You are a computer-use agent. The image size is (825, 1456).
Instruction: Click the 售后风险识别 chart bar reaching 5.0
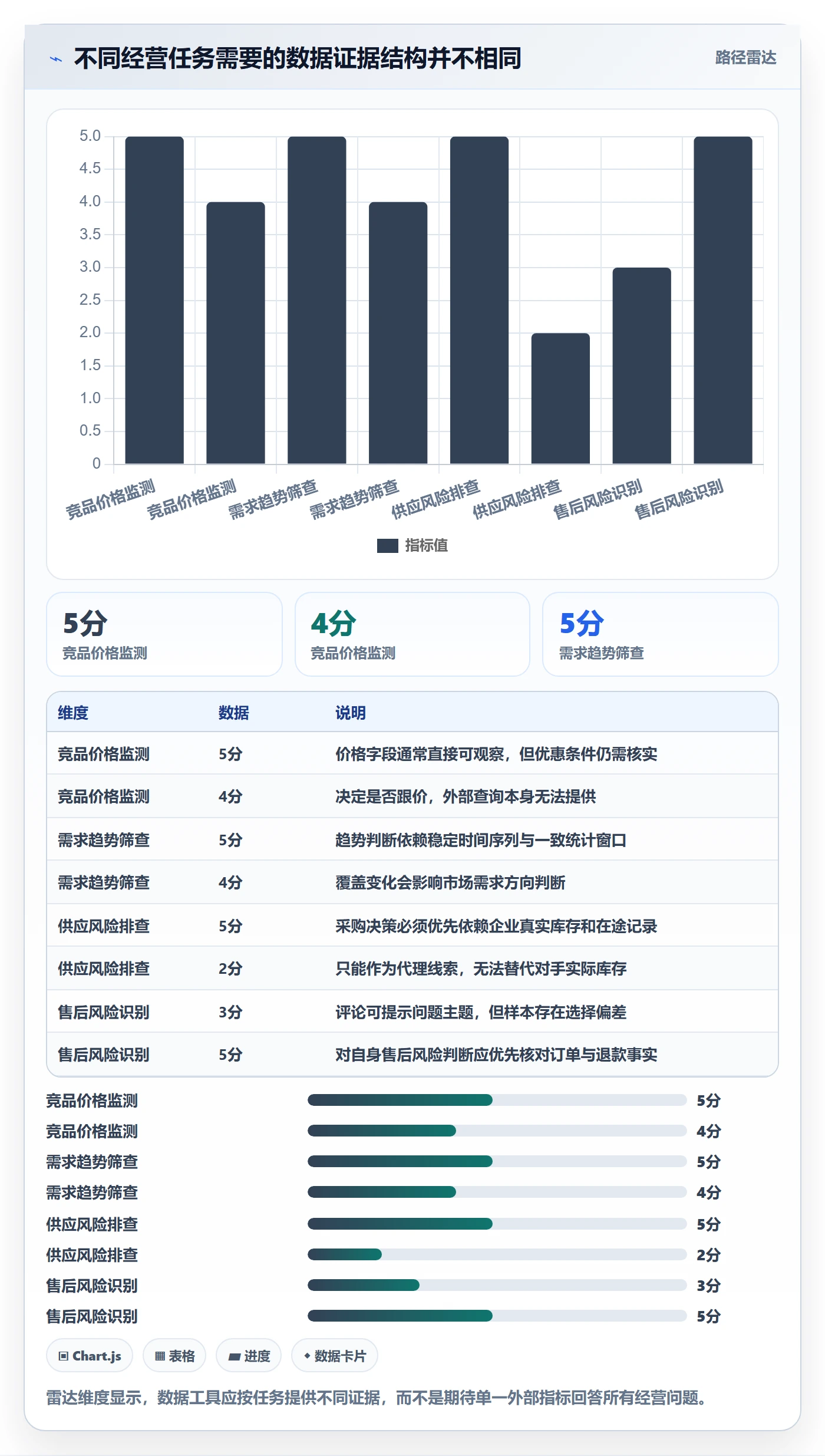(723, 300)
